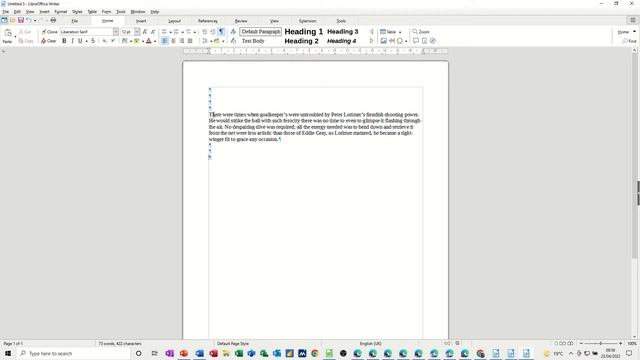Viewport: 640px width, 360px height.
Task: Open the outline list dropdown arrow
Action: [194, 32]
